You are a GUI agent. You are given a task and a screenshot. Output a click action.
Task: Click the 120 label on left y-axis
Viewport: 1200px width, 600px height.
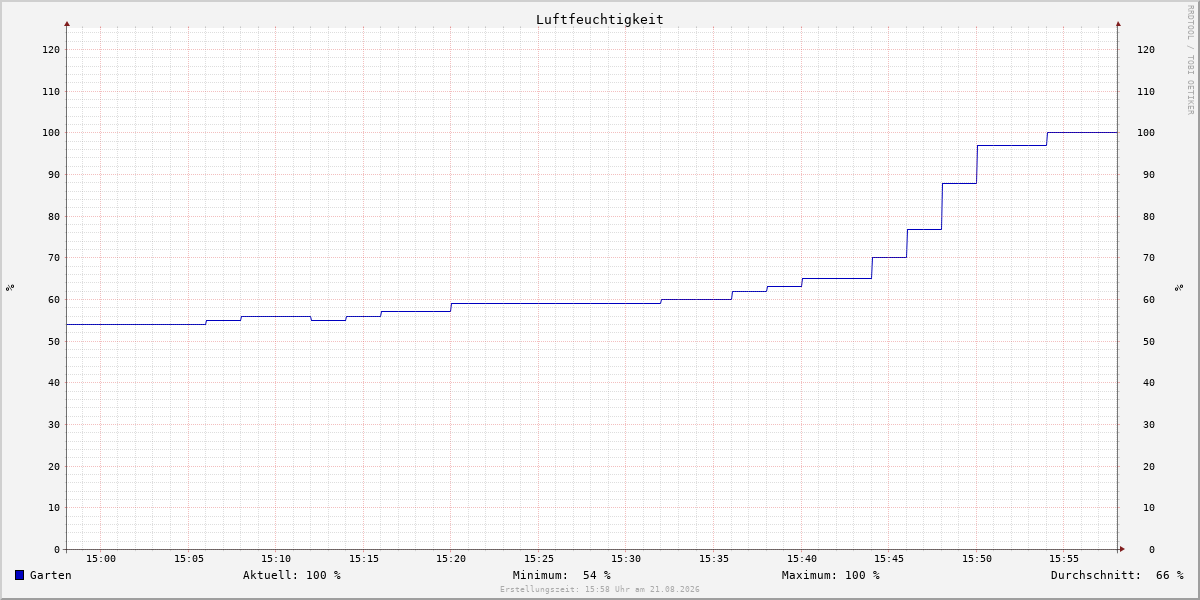click(x=51, y=50)
